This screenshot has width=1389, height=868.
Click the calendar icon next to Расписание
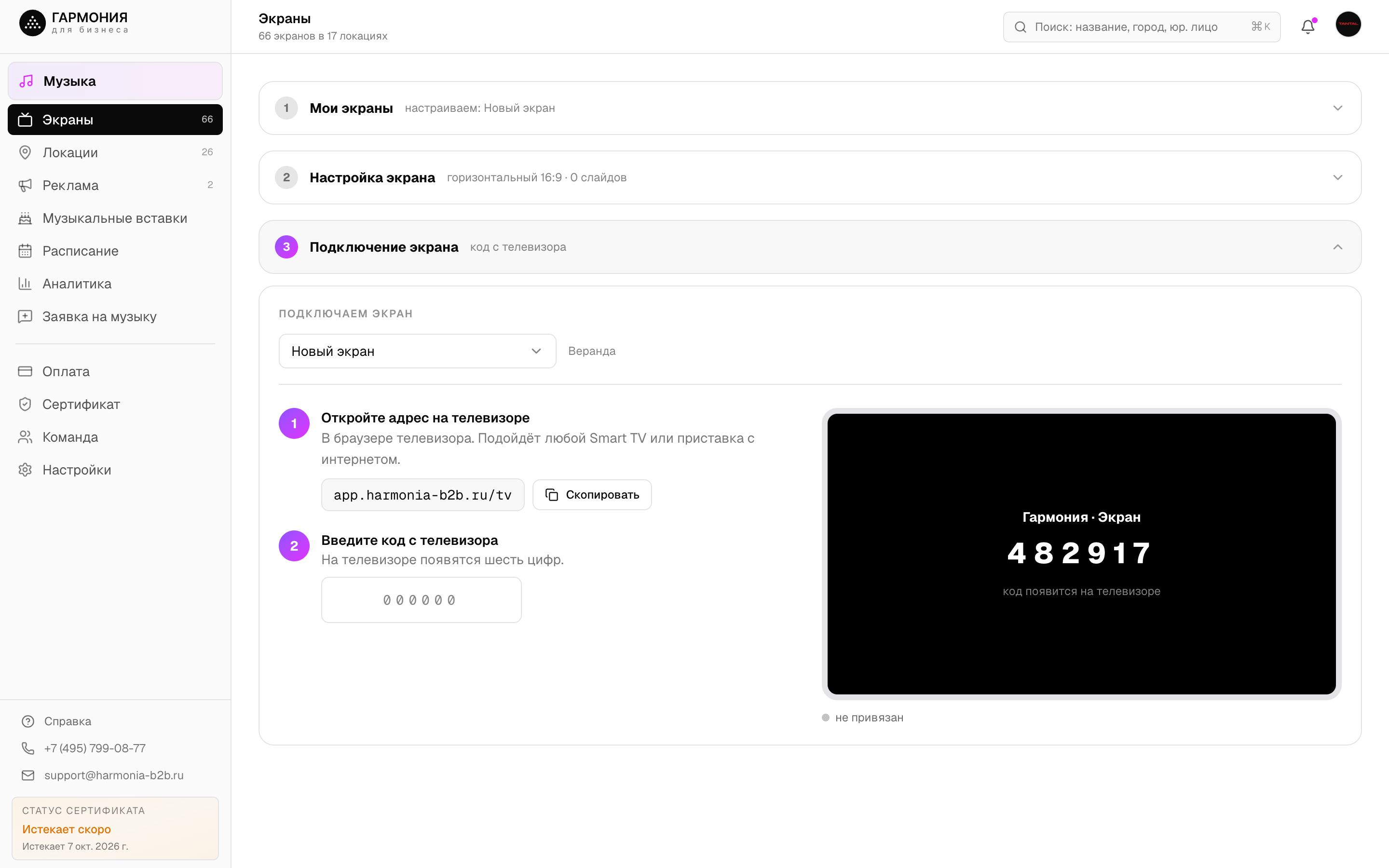point(25,250)
